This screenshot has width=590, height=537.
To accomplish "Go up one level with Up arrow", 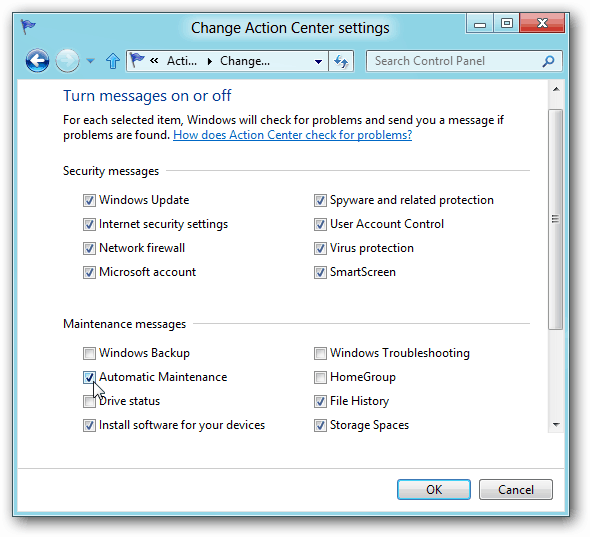I will click(x=113, y=61).
